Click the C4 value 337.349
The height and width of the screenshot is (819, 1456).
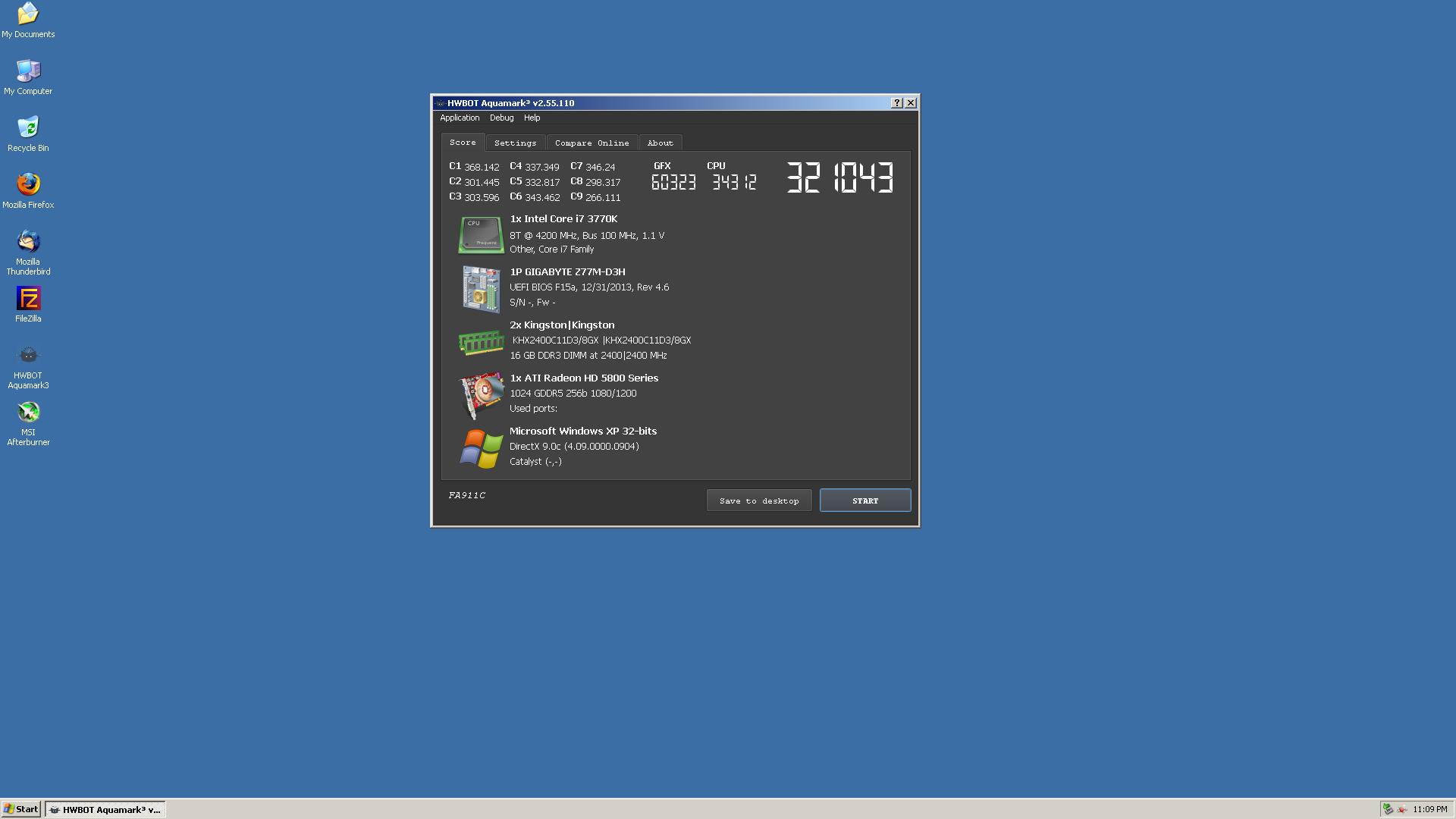(x=542, y=167)
